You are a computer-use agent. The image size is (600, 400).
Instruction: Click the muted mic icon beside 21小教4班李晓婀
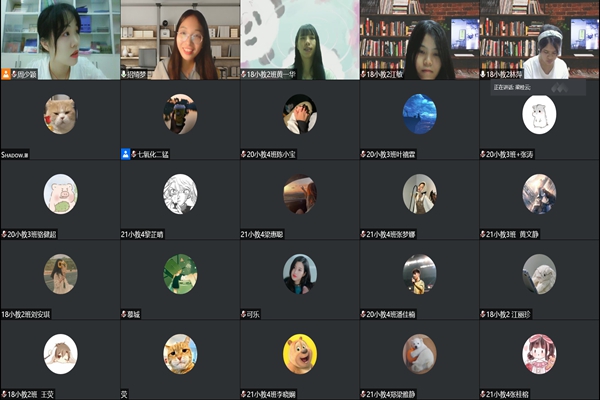(243, 394)
